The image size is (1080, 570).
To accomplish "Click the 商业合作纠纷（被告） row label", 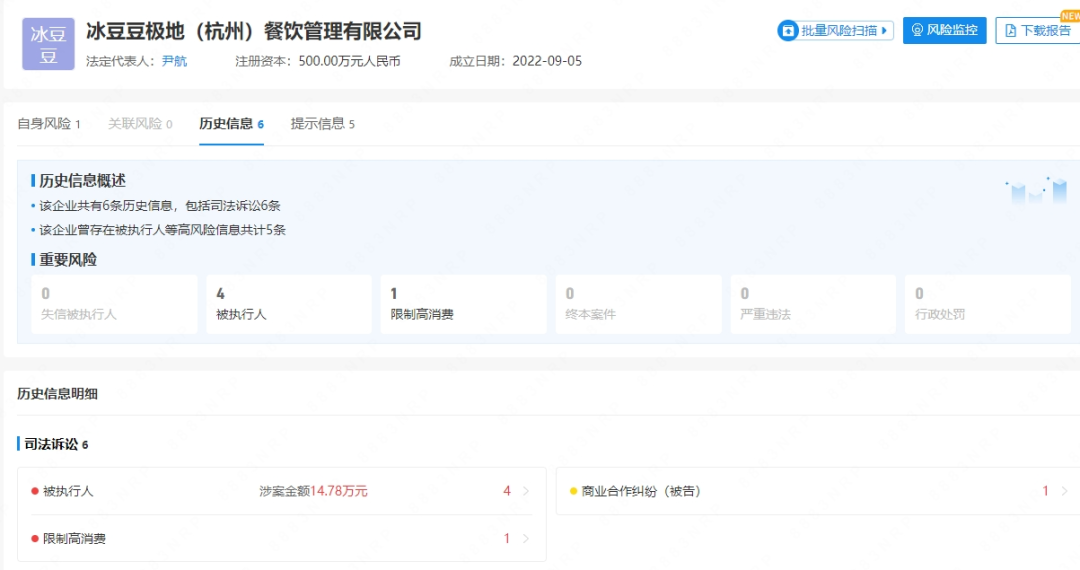I will click(641, 492).
